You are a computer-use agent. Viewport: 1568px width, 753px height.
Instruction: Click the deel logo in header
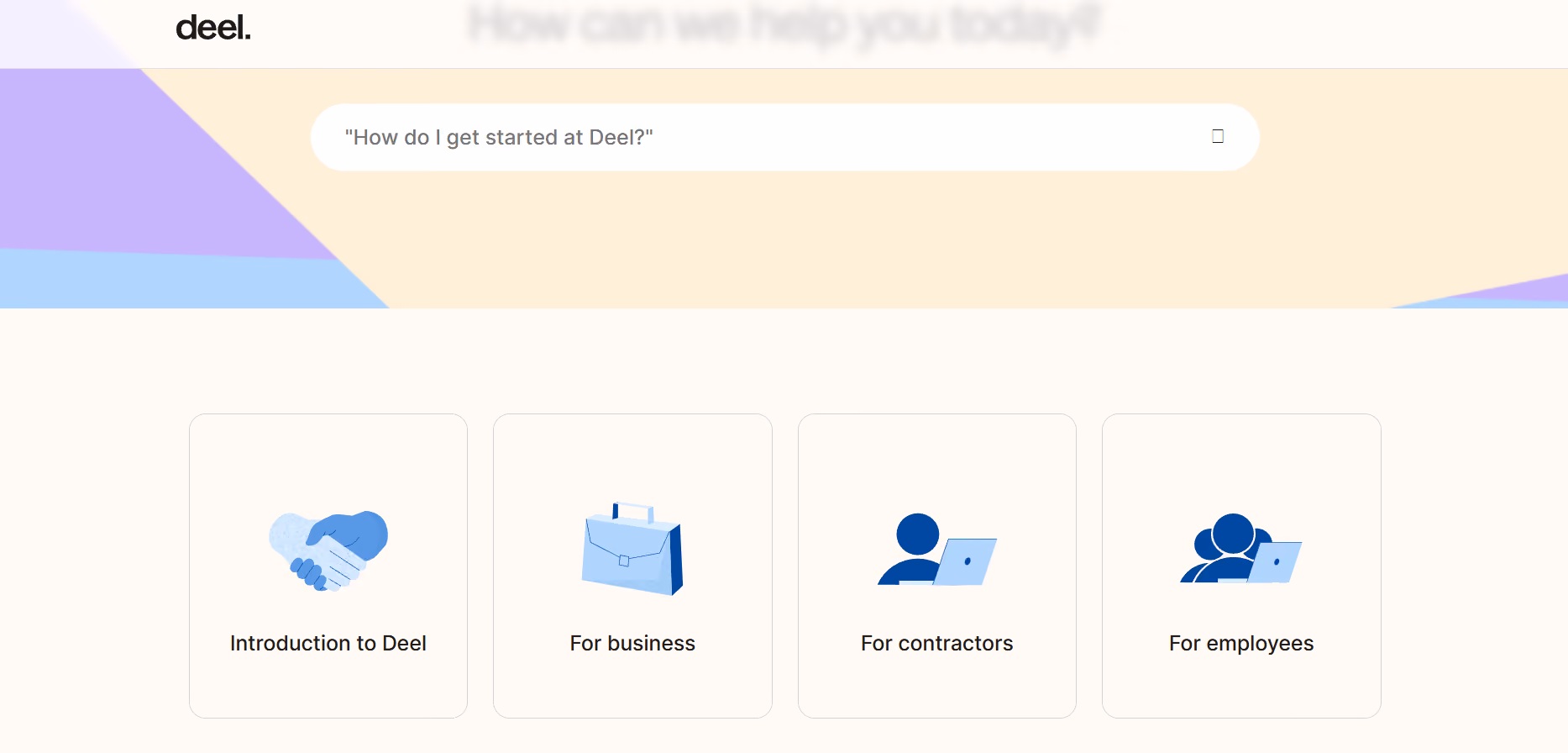[213, 28]
